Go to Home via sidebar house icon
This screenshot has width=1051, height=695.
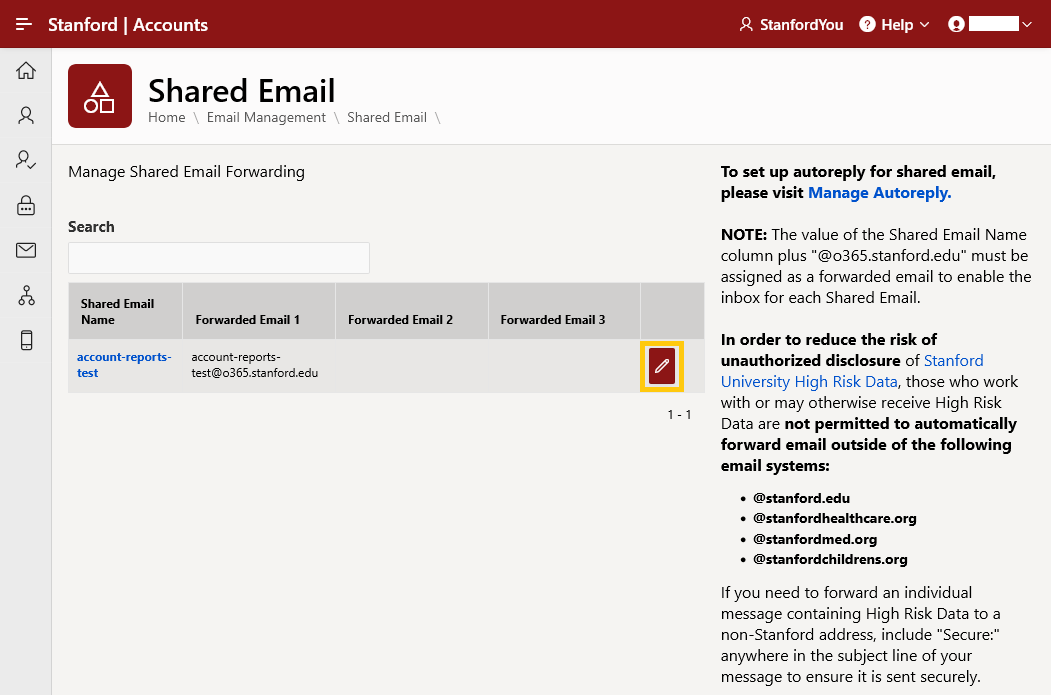point(26,70)
